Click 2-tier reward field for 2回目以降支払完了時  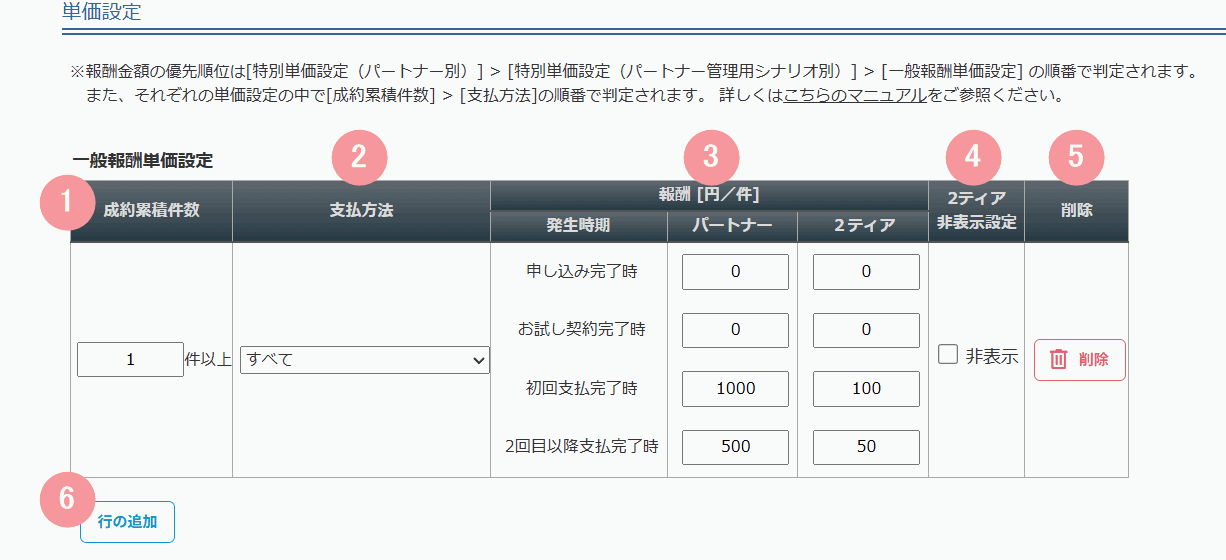(866, 447)
